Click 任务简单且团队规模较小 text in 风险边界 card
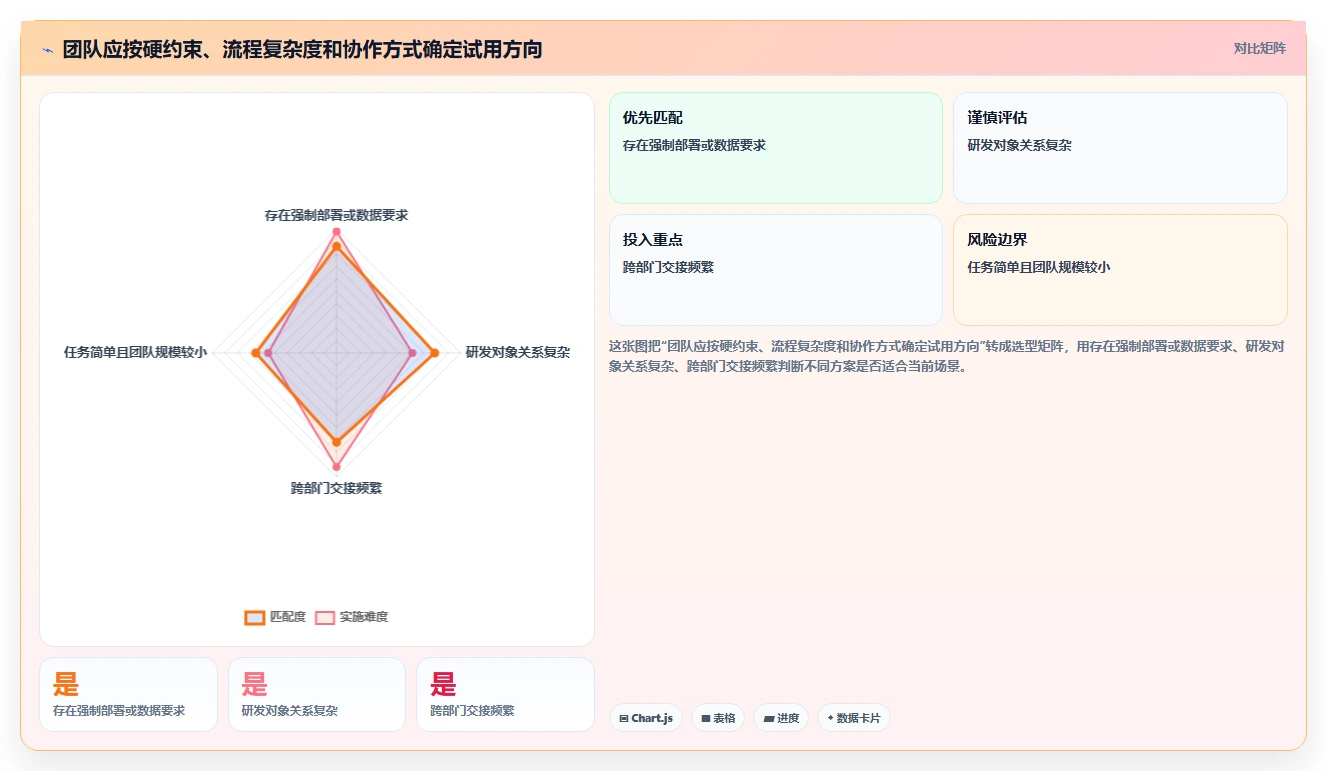Image resolution: width=1327 pixels, height=771 pixels. click(x=1039, y=267)
